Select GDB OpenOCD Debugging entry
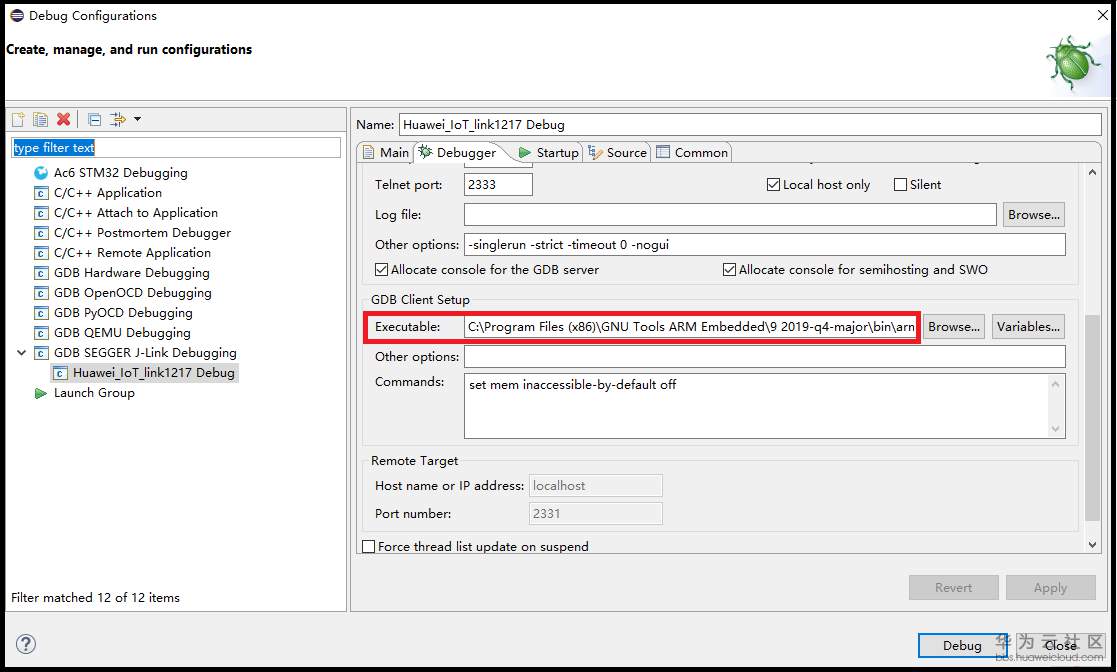Viewport: 1117px width, 672px height. point(133,292)
